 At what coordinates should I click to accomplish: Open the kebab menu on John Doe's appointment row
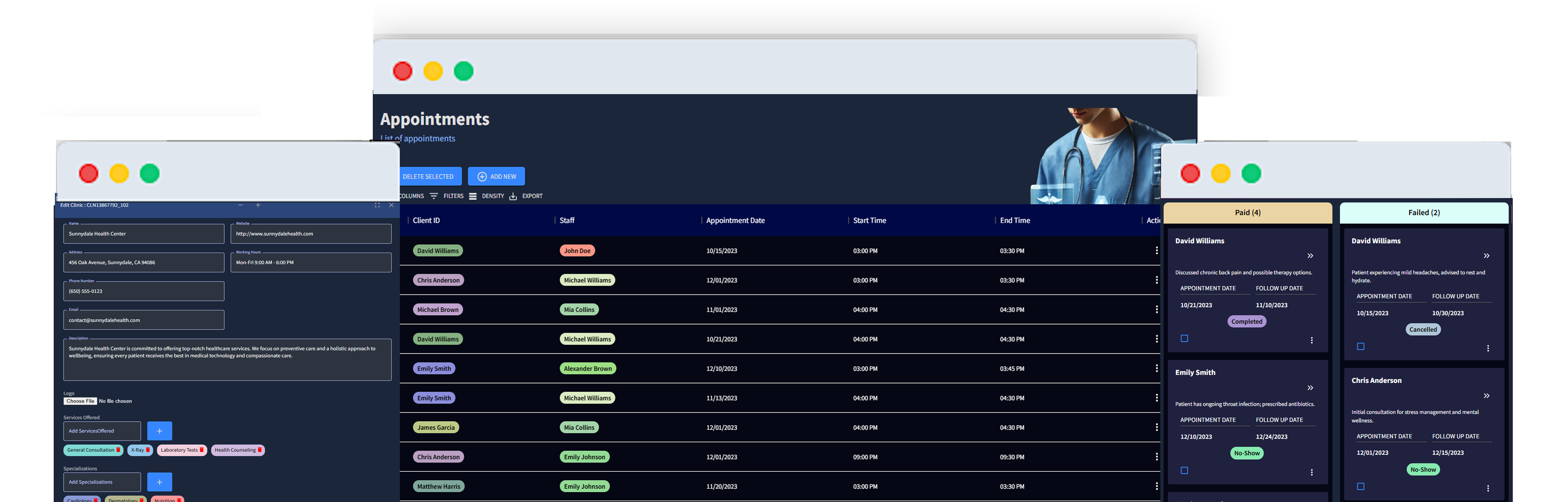click(x=1156, y=250)
